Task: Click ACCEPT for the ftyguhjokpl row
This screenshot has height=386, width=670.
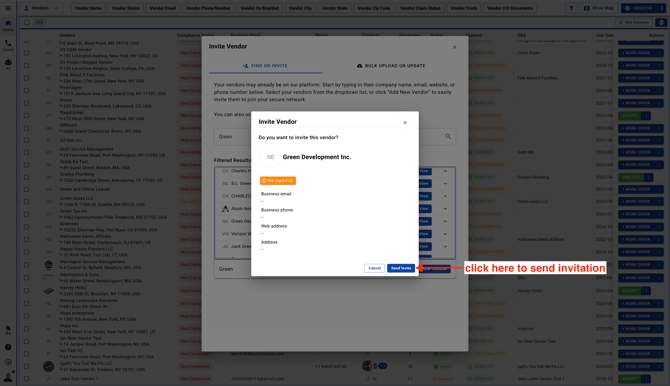Action: [630, 115]
